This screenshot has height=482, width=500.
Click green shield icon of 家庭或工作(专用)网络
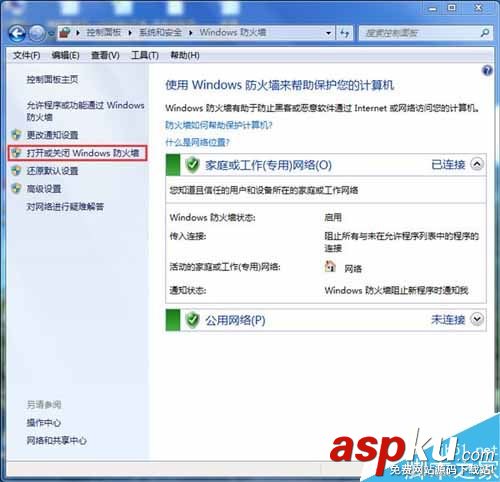coord(192,164)
